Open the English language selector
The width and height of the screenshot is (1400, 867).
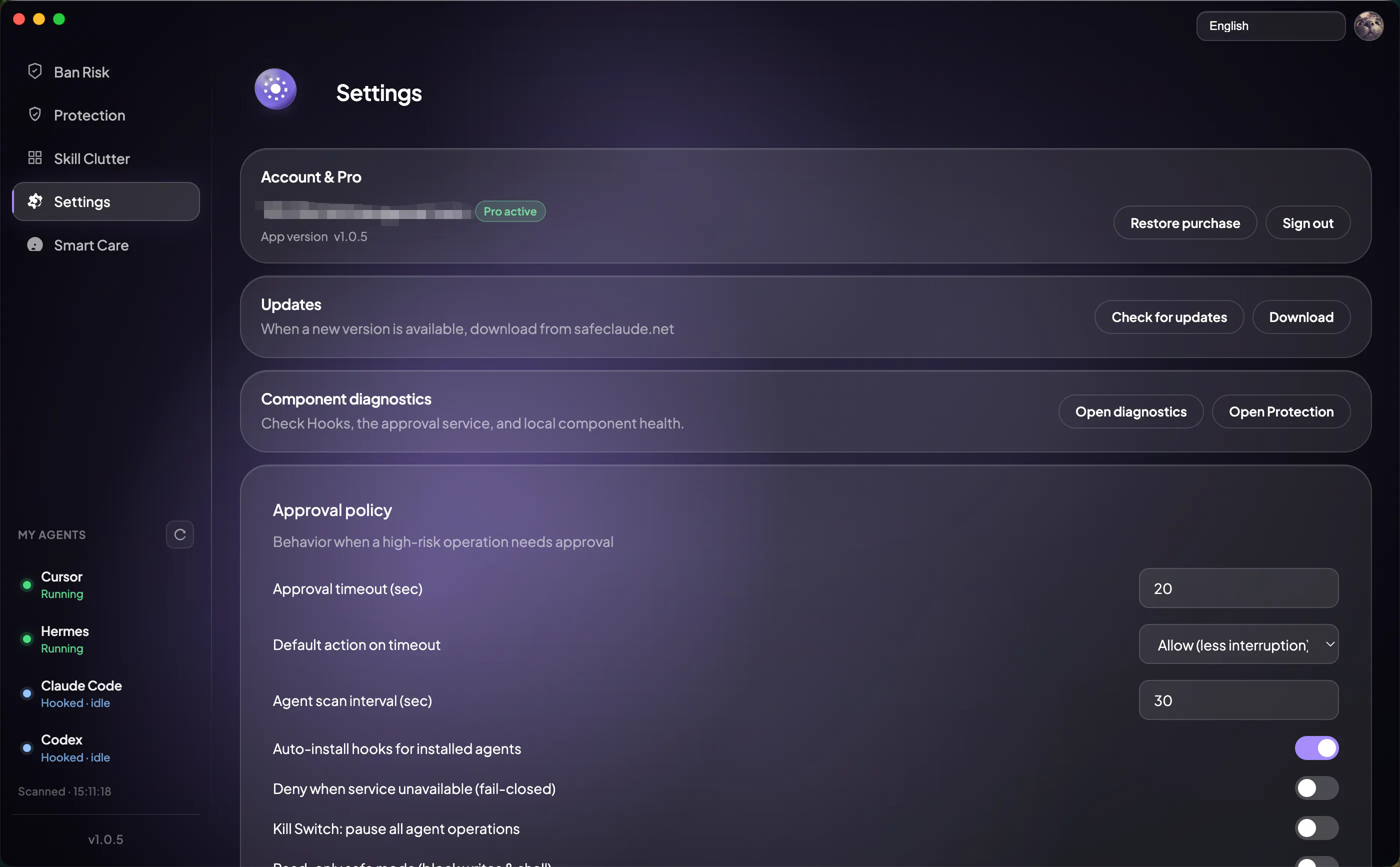click(1270, 26)
